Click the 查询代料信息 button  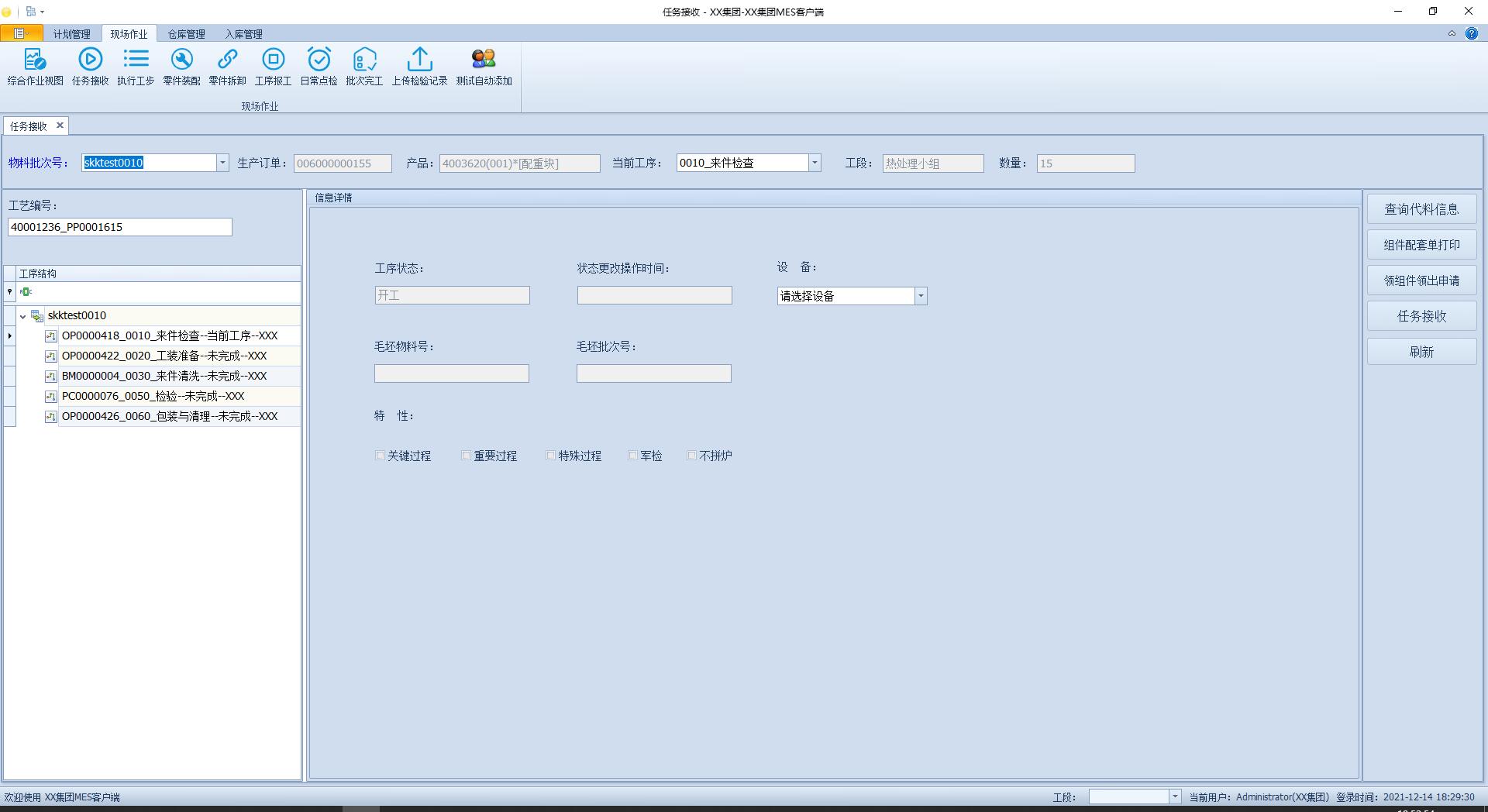tap(1421, 208)
